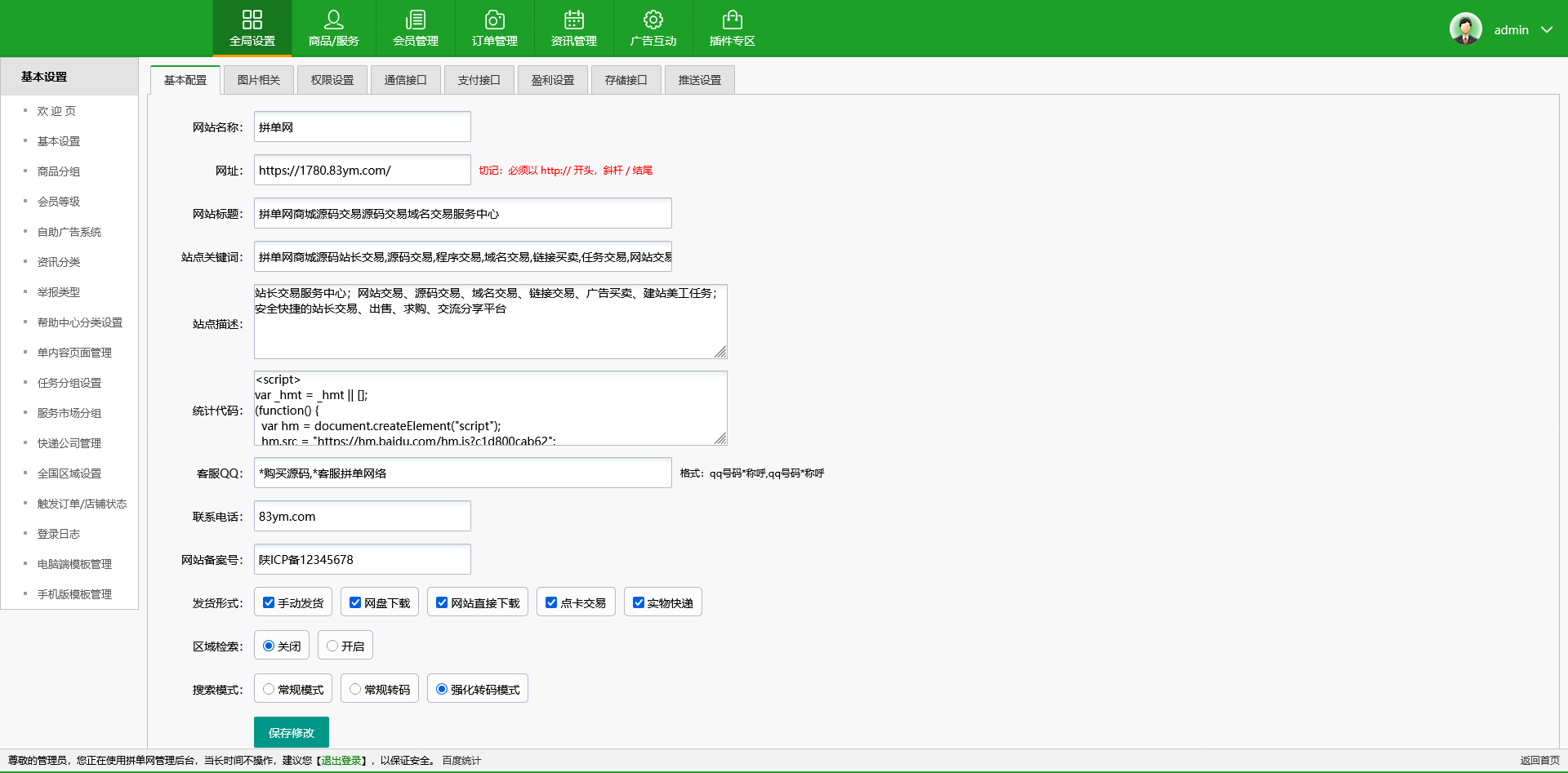Image resolution: width=1568 pixels, height=773 pixels.
Task: Toggle the 网站直接下载 checkbox
Action: pyautogui.click(x=442, y=602)
